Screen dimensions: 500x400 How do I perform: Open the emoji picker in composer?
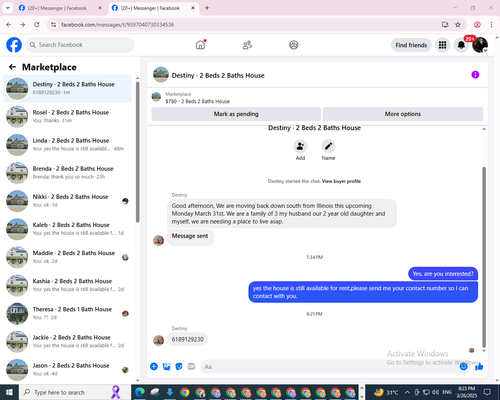[x=463, y=367]
